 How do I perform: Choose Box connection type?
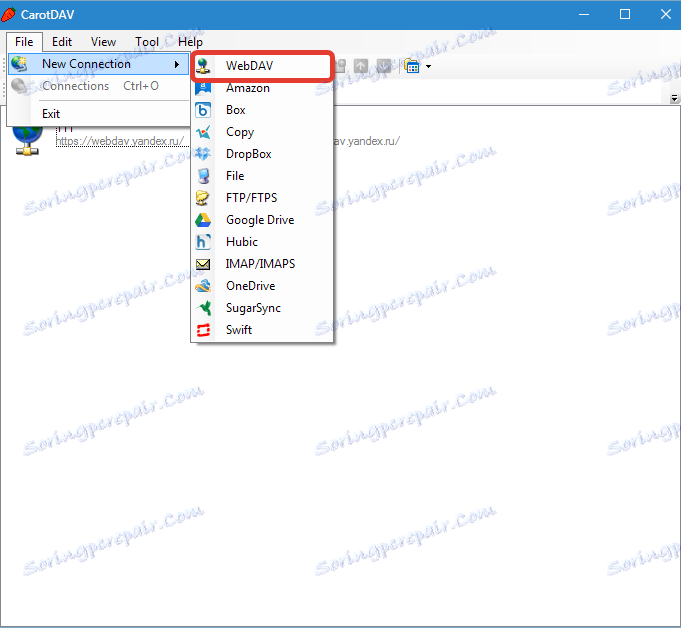click(x=262, y=110)
